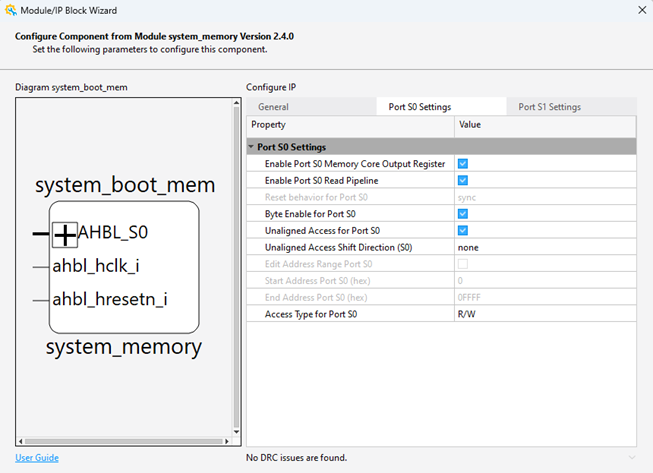Click the diagram's vertical scrollbar thumb
653x473 pixels.
pyautogui.click(x=236, y=267)
